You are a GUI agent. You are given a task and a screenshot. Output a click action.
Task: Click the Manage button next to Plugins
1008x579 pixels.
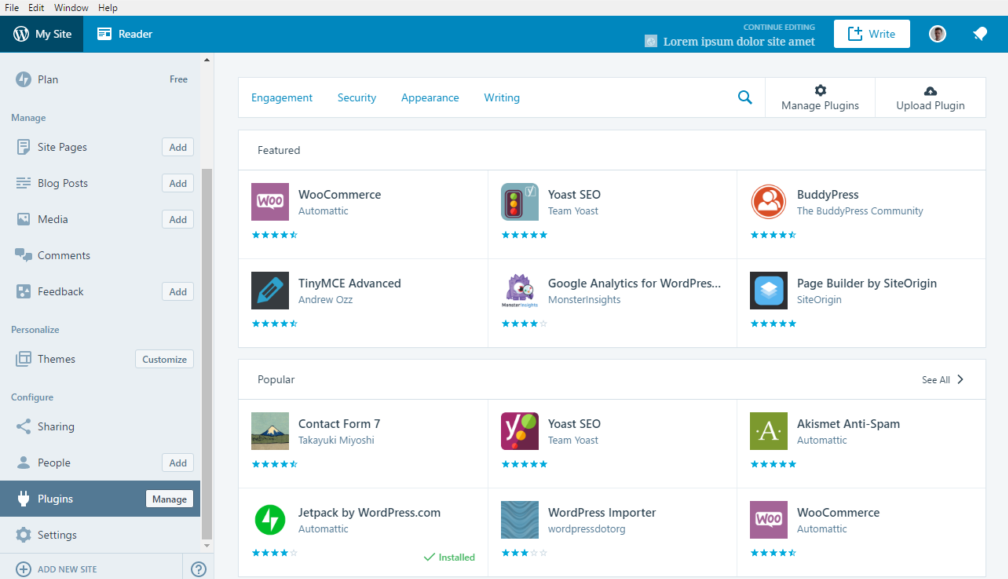pos(169,499)
